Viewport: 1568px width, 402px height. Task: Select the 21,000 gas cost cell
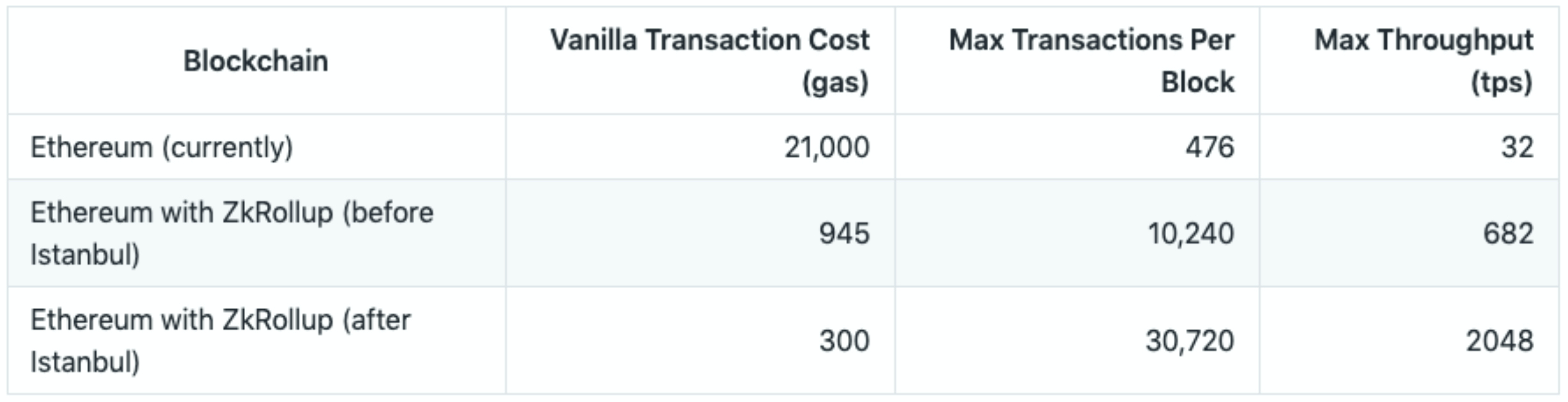827,147
